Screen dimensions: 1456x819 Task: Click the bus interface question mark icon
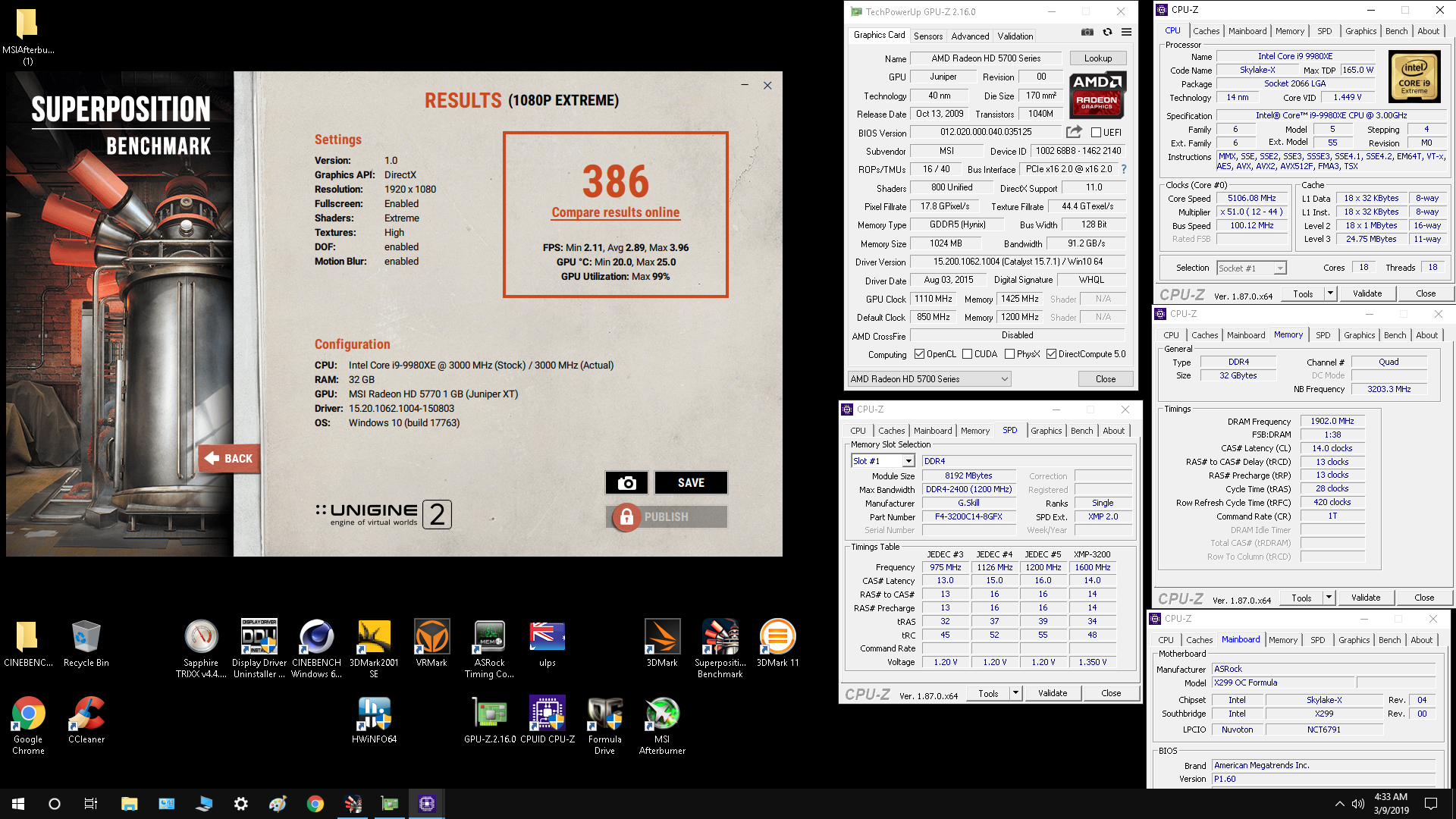[x=1124, y=169]
